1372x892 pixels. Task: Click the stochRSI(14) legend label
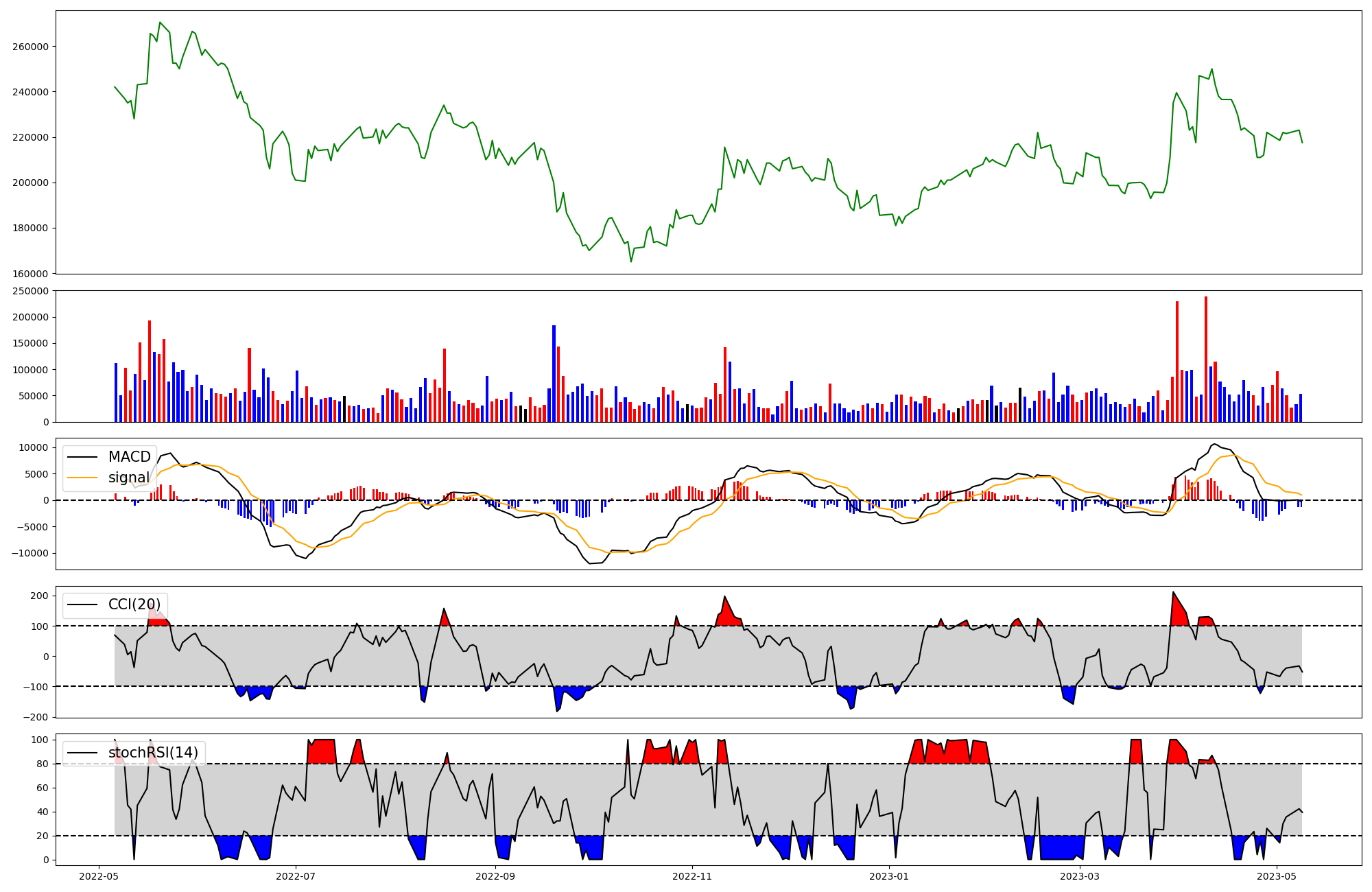tap(153, 753)
